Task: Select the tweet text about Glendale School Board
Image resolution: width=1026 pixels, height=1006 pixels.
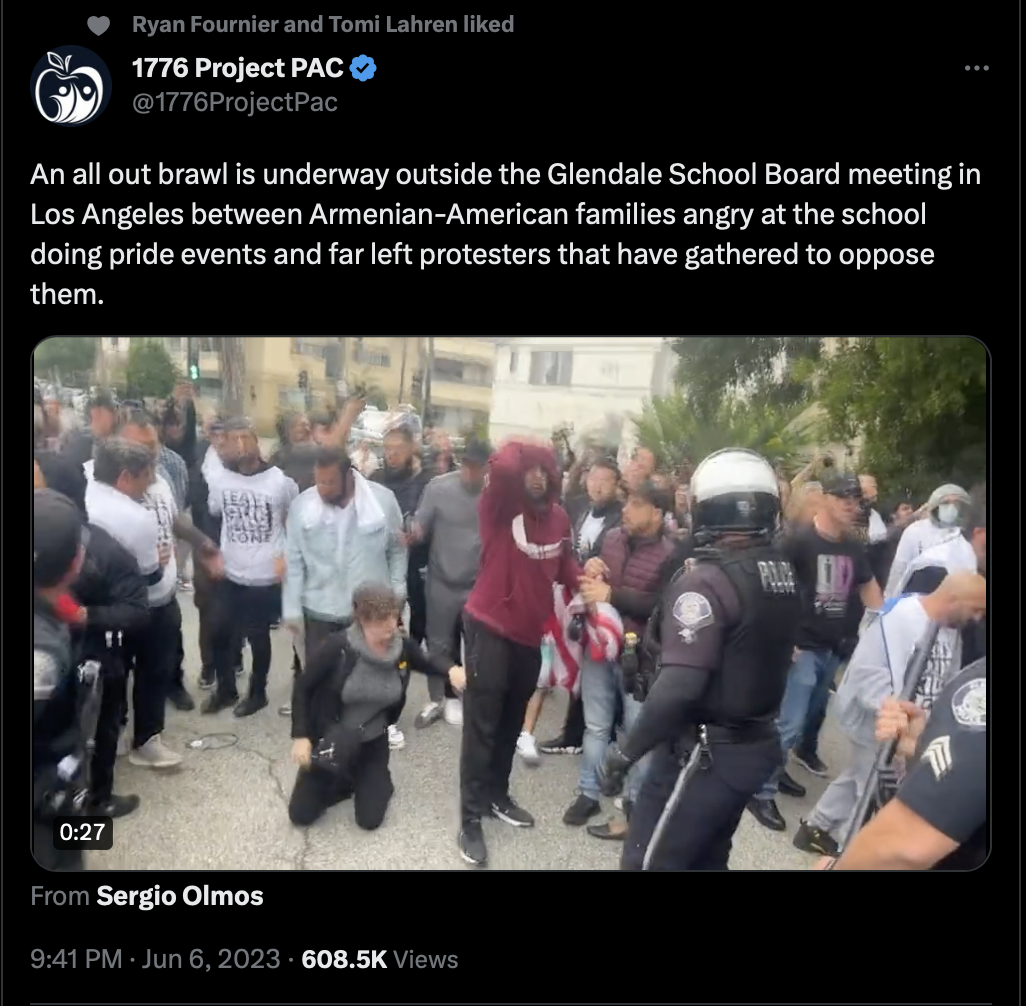Action: pyautogui.click(x=505, y=234)
